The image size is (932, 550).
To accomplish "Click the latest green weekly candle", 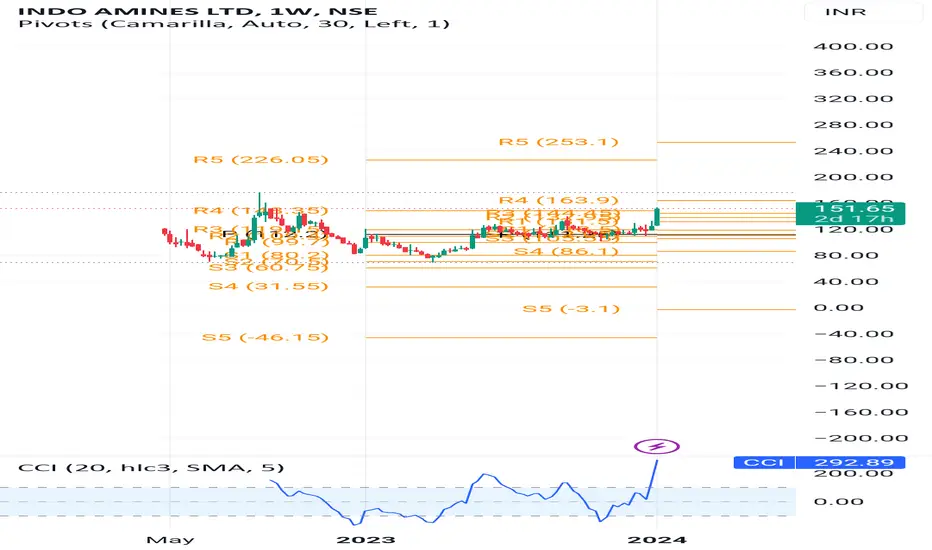I will [x=657, y=216].
